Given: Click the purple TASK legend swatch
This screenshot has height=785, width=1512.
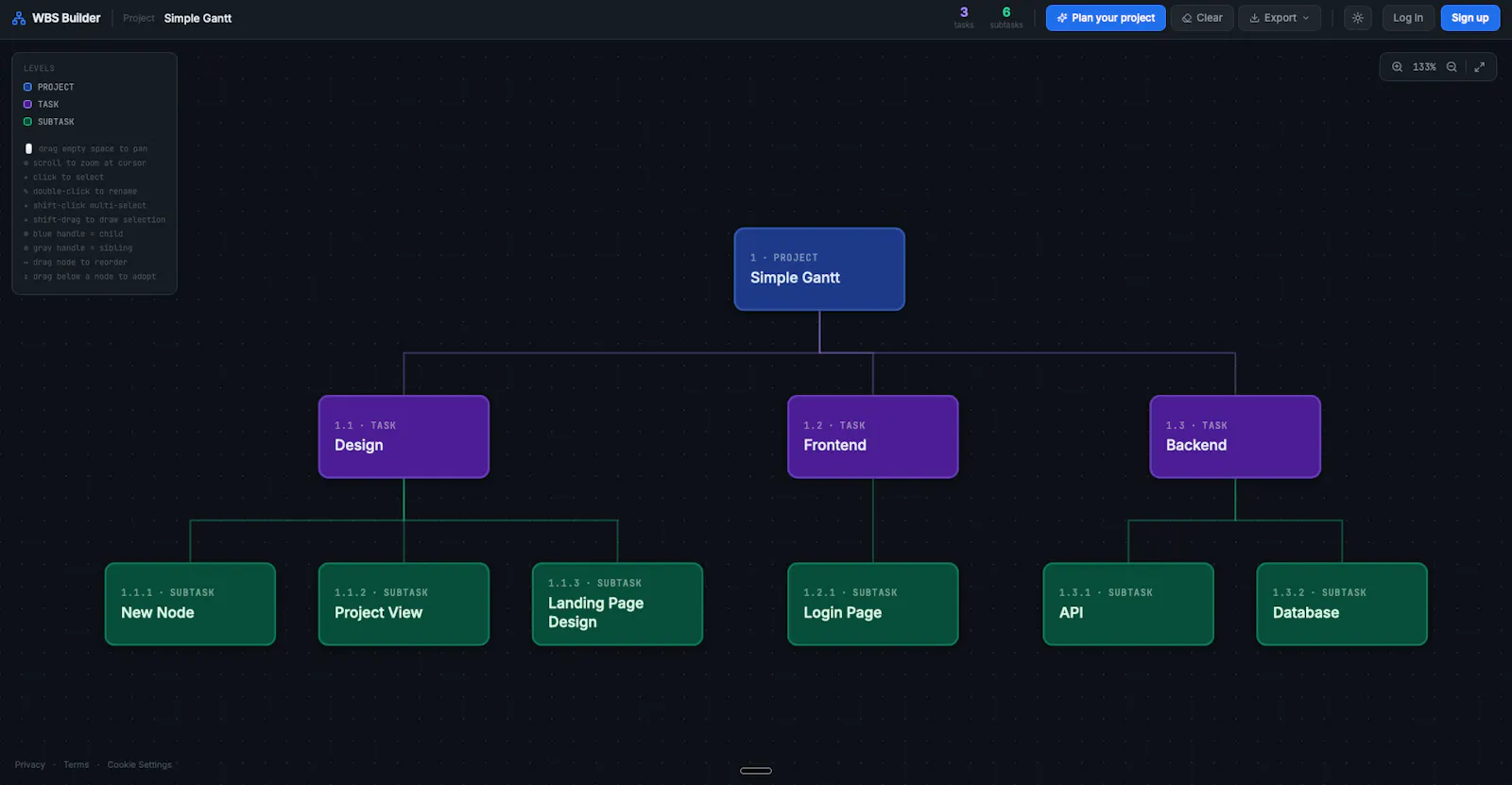Looking at the screenshot, I should click(x=27, y=104).
